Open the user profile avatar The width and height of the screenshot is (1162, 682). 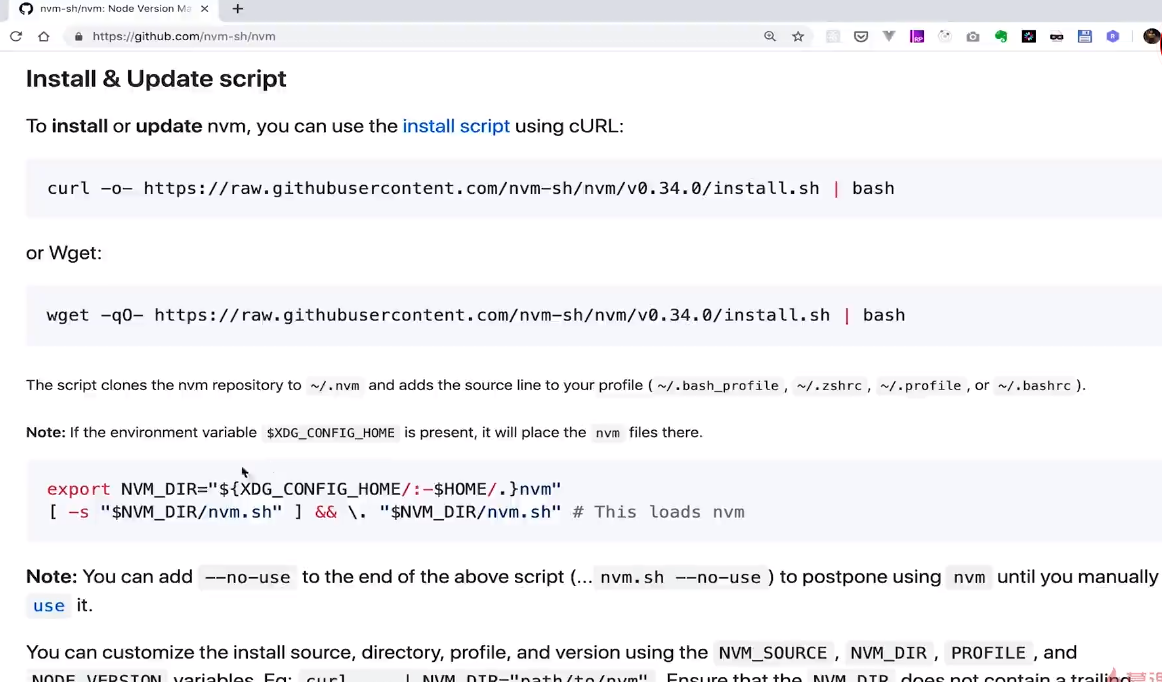point(1152,36)
